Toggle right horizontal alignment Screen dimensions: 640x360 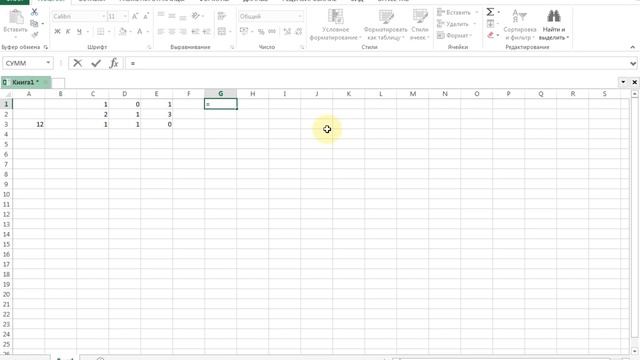click(183, 31)
